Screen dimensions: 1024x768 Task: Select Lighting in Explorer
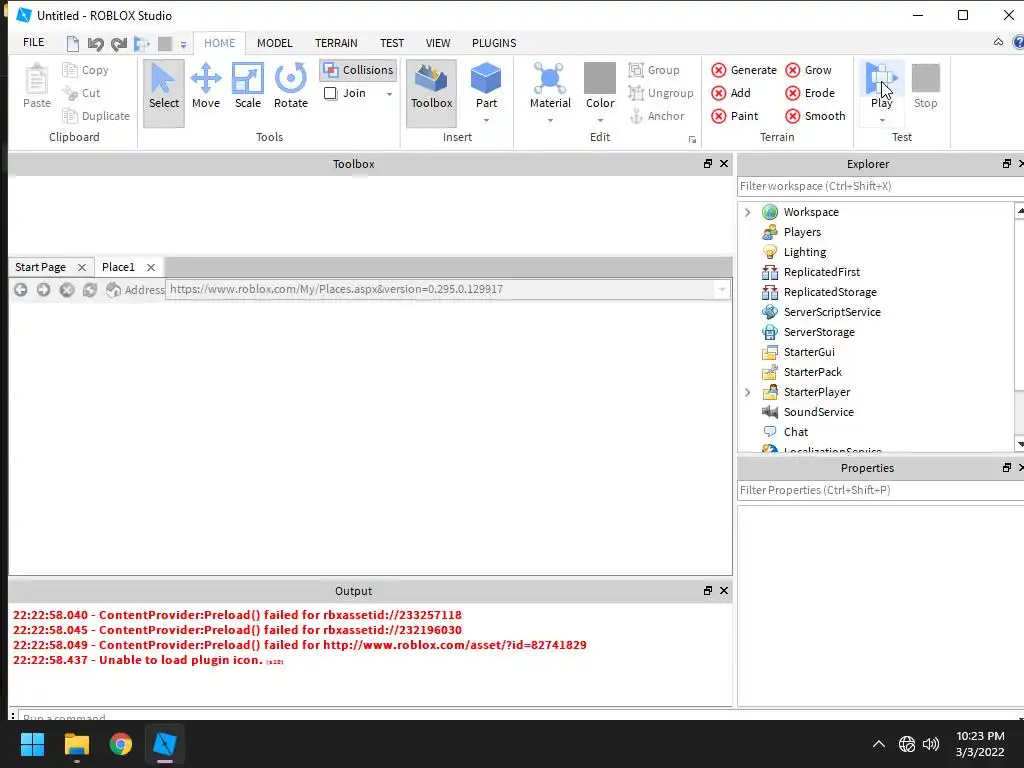coord(805,252)
